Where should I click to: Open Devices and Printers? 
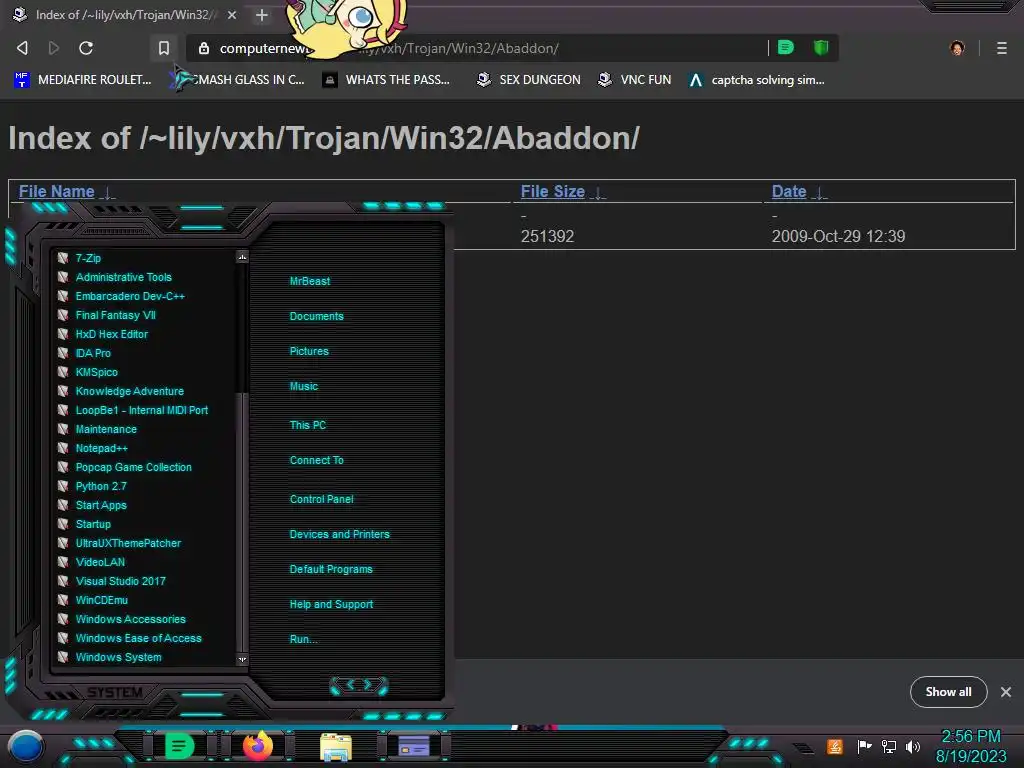click(x=340, y=534)
